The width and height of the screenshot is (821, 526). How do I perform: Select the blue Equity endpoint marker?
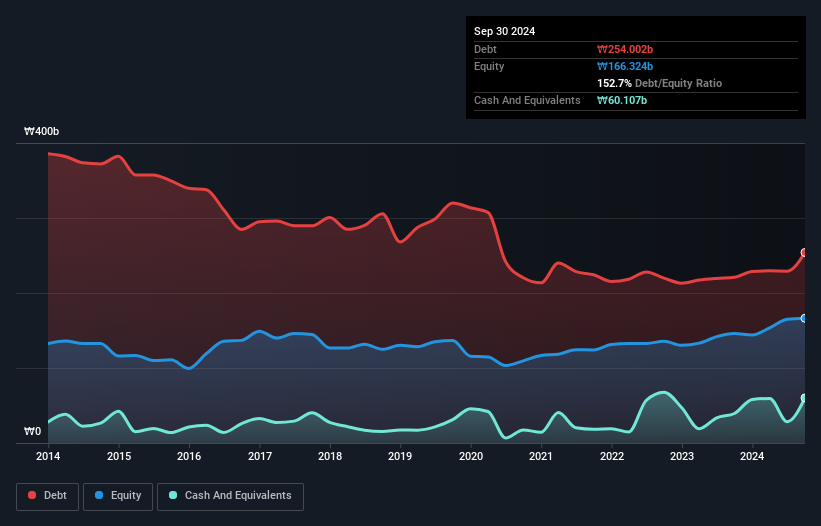pyautogui.click(x=804, y=318)
